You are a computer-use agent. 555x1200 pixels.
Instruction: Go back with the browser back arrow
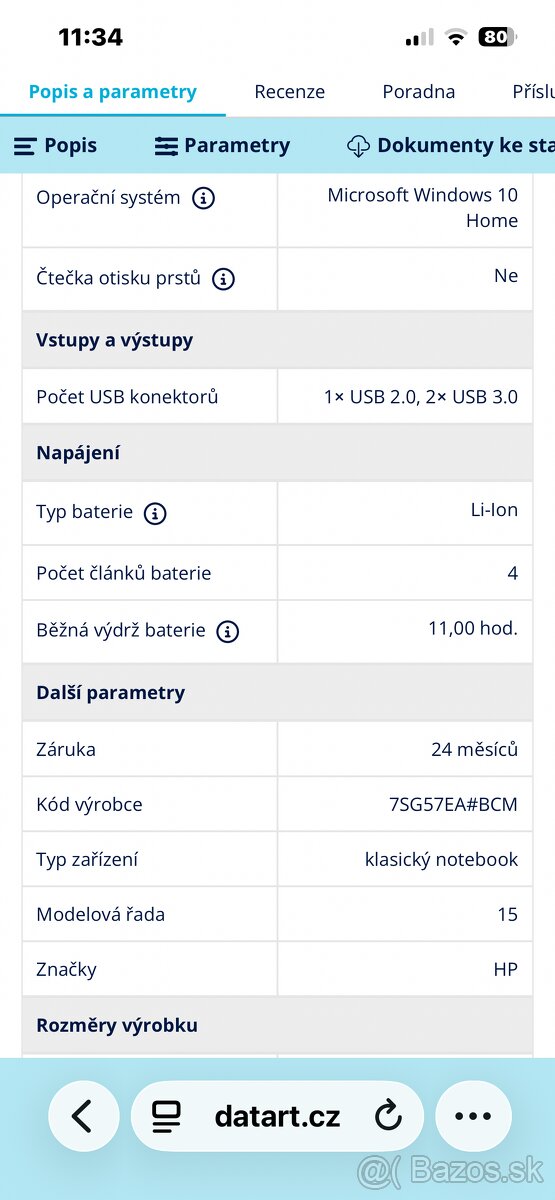click(x=83, y=1116)
